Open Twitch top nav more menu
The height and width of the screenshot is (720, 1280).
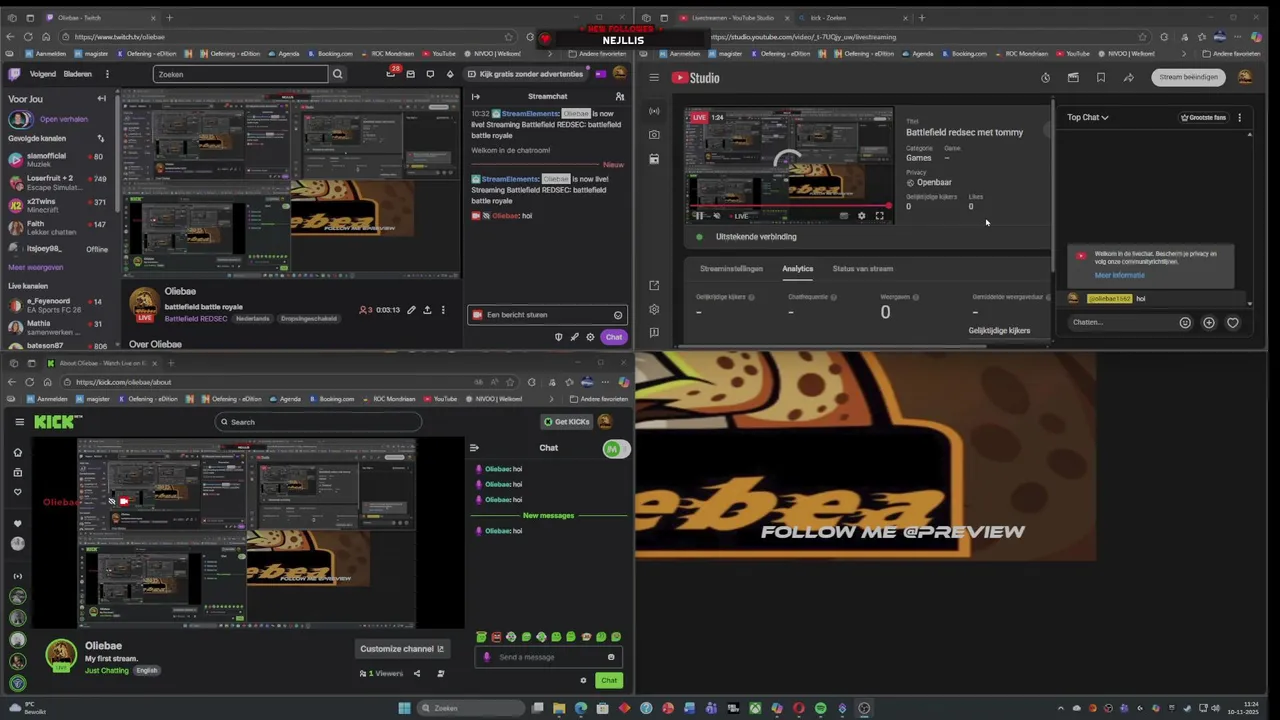(107, 74)
